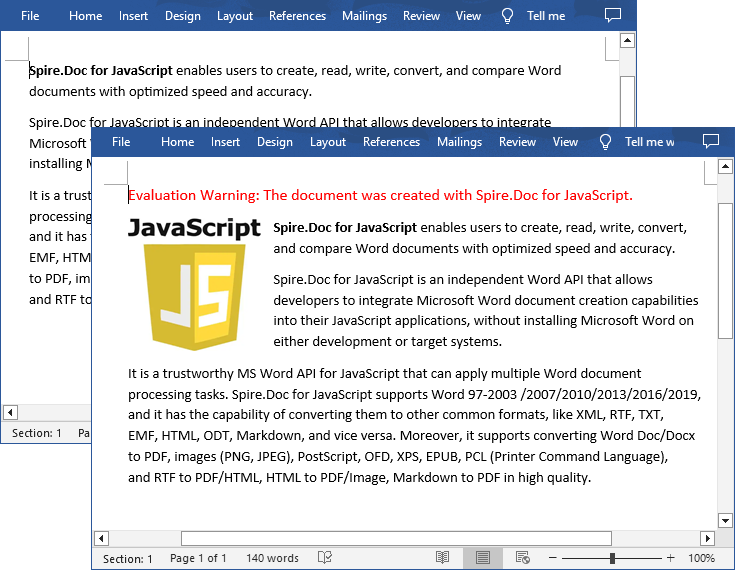Click the Tell me lightbulb in front window
This screenshot has width=735, height=570.
(605, 142)
